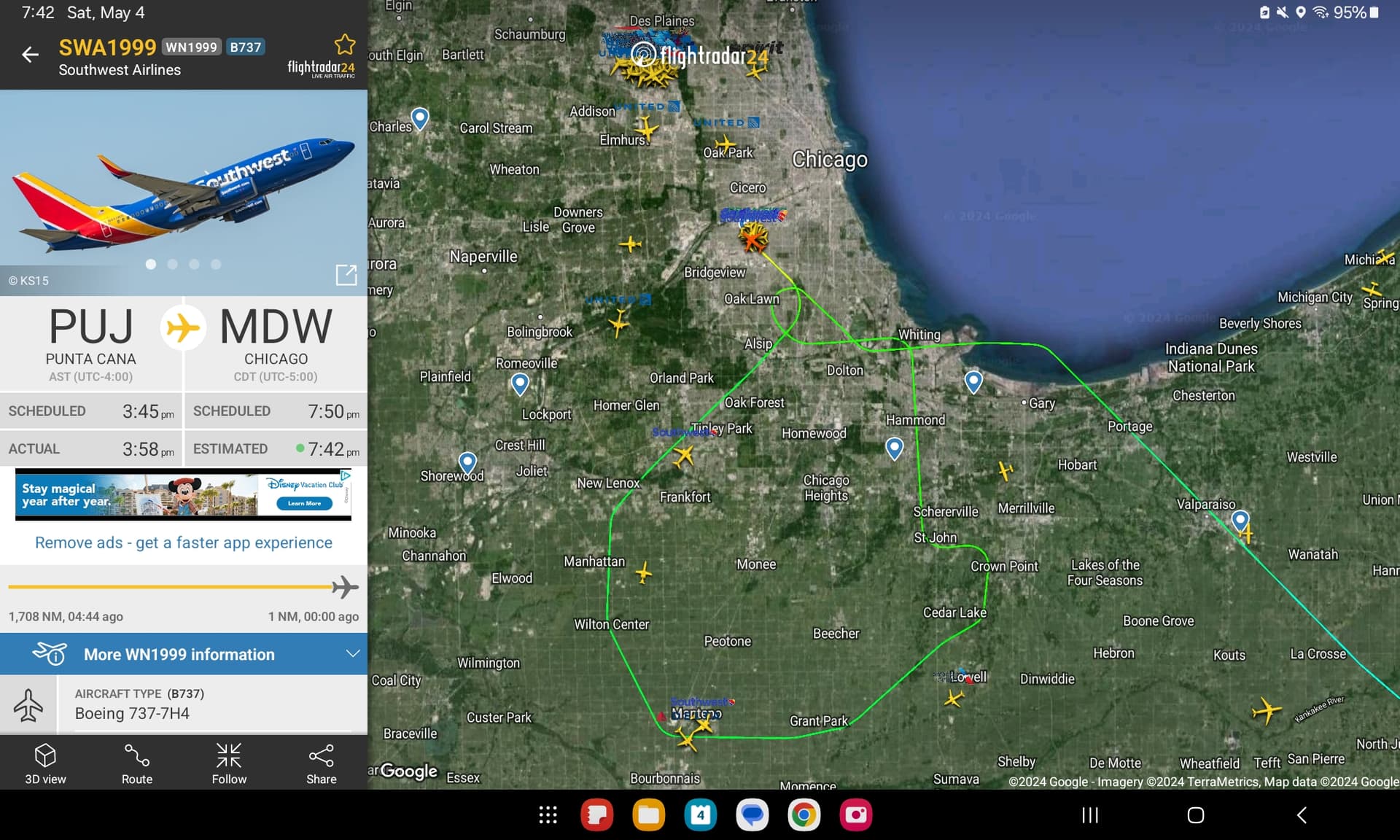This screenshot has width=1400, height=840.
Task: Share flight WN1999
Action: pos(321,763)
